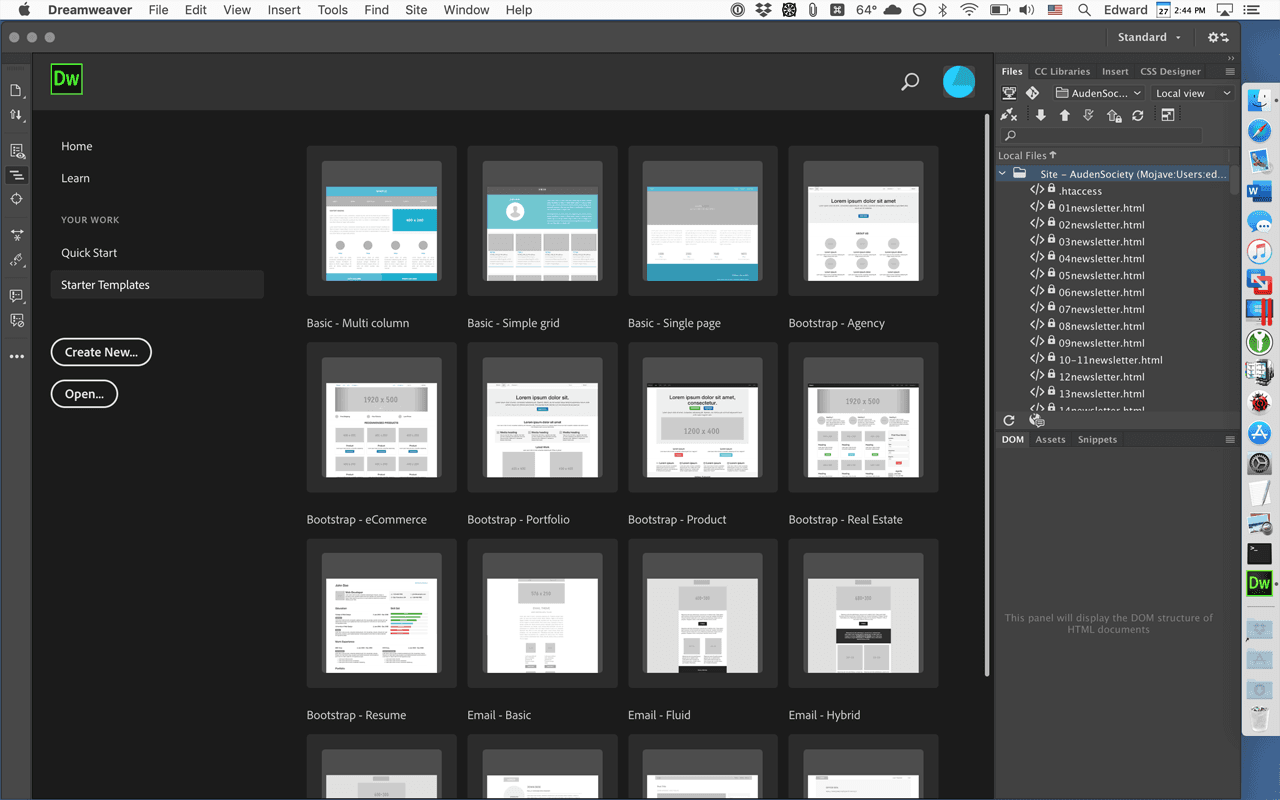Click the Open Documents icon in left toolbar
1280x800 pixels.
tap(16, 90)
